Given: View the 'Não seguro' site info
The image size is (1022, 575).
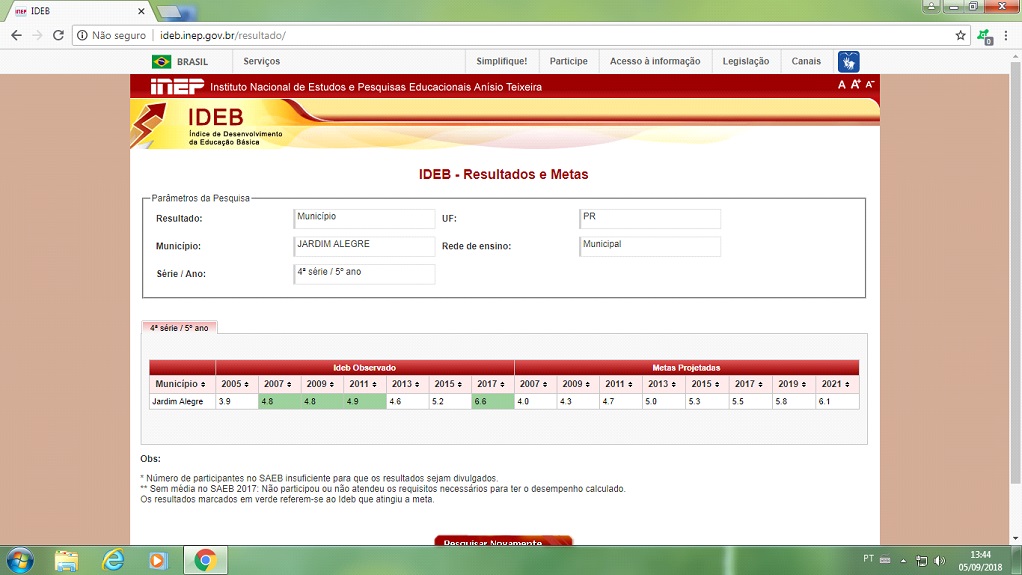Looking at the screenshot, I should click(x=111, y=35).
